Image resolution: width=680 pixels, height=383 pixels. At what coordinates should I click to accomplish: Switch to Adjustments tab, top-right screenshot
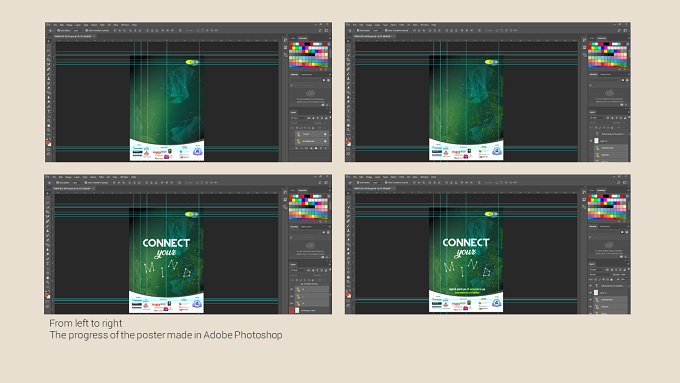coord(605,75)
